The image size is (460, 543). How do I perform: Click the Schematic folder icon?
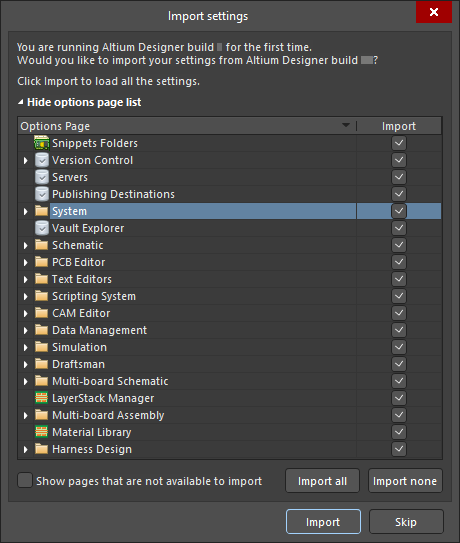(x=42, y=245)
